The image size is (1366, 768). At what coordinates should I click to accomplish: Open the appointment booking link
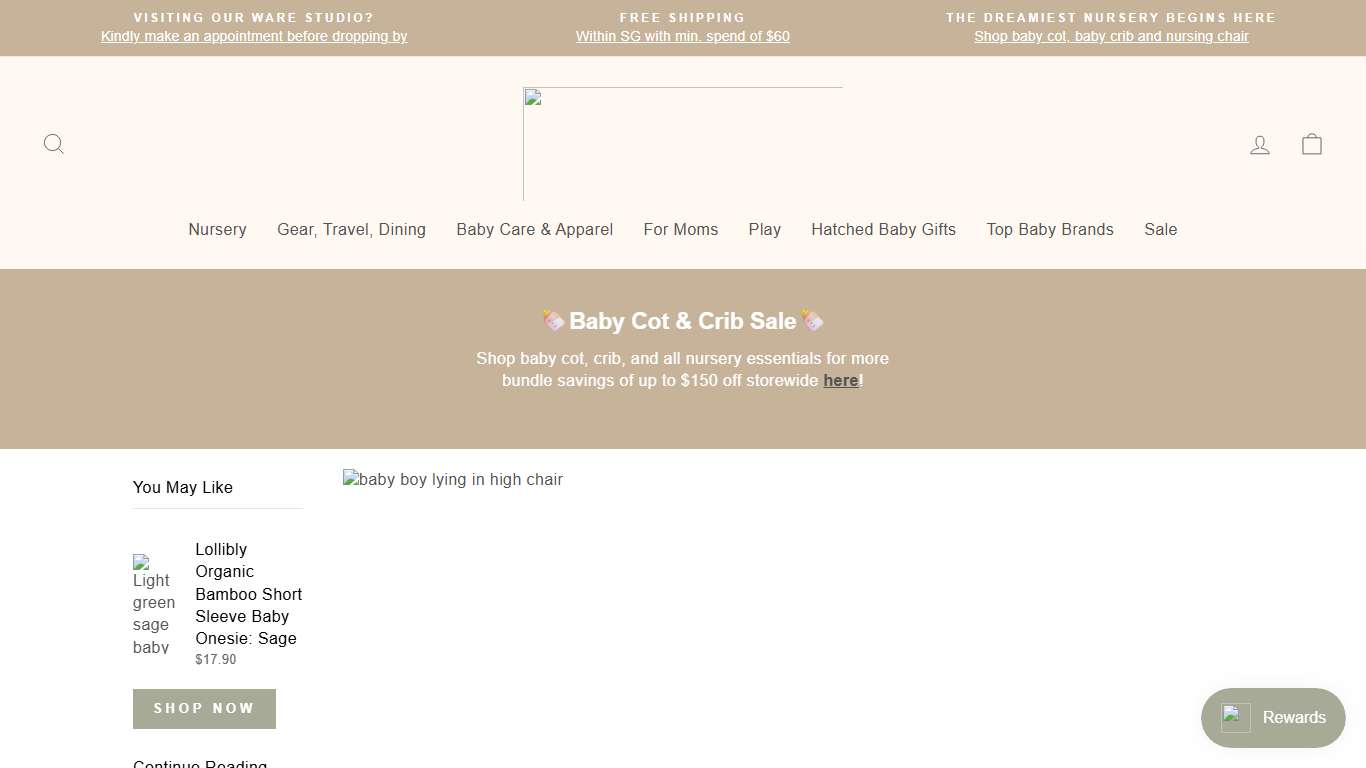point(253,36)
